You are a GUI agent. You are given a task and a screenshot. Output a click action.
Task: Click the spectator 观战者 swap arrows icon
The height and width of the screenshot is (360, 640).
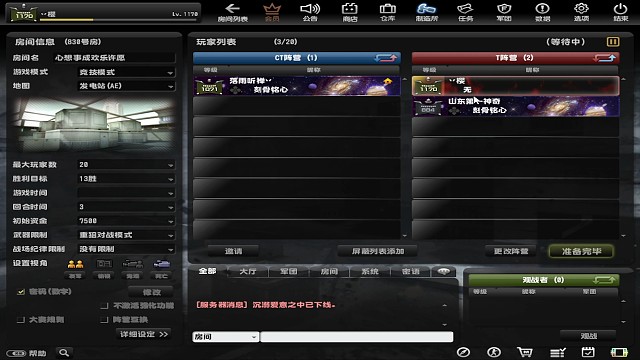pos(604,280)
